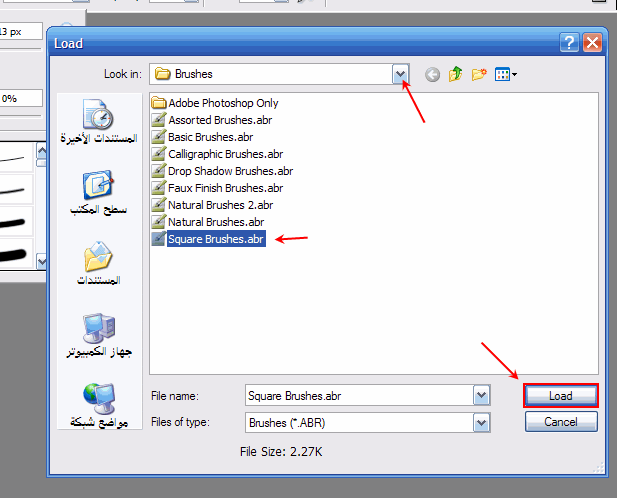Expand the Look in dropdown

pyautogui.click(x=400, y=74)
